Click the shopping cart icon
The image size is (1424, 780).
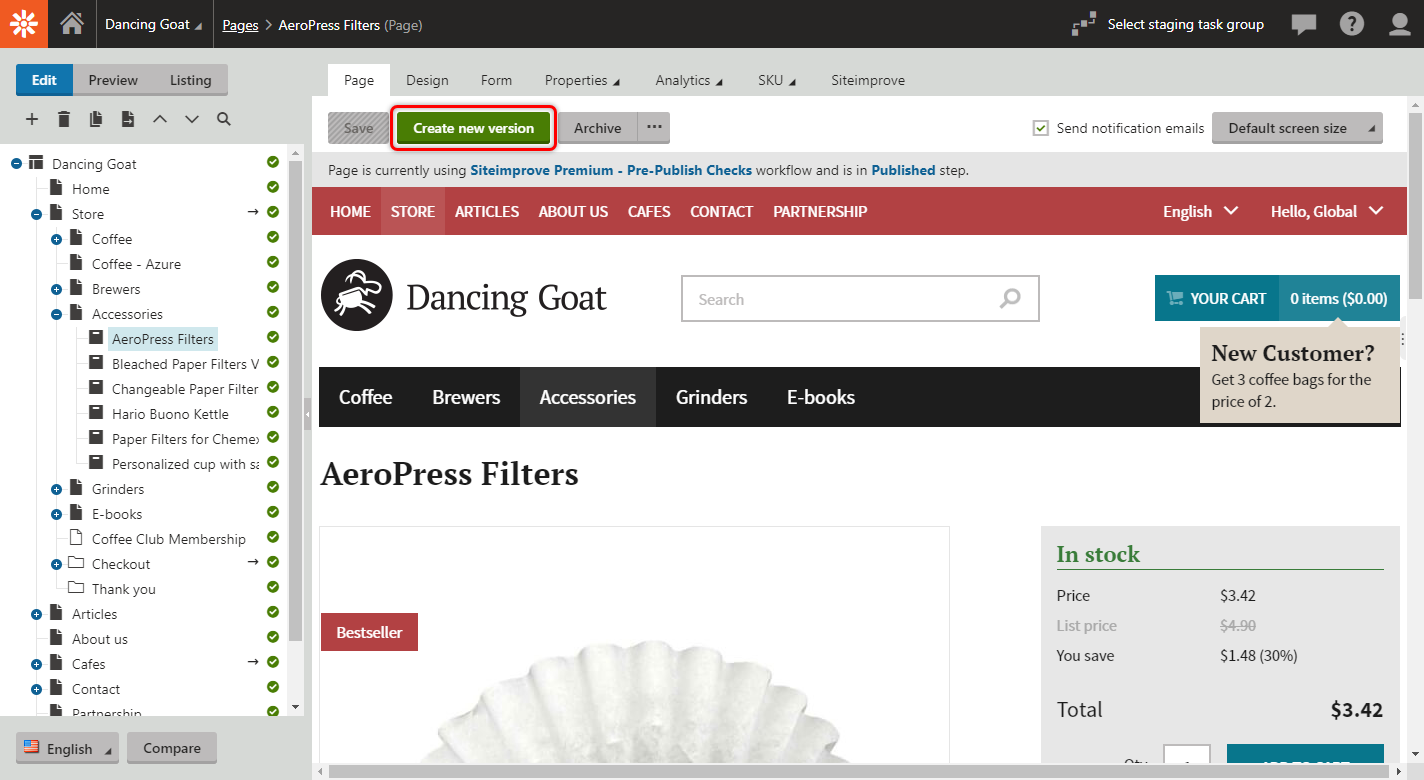(x=1175, y=298)
